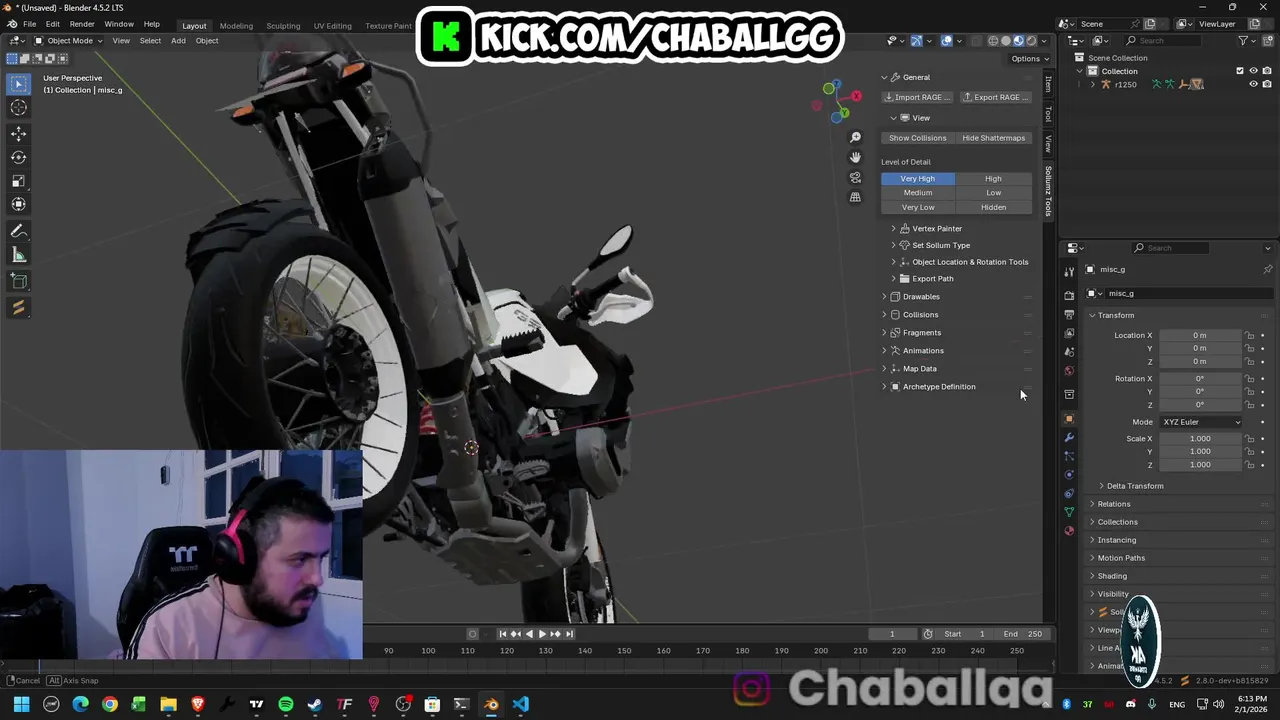Click the Scale Z value field
Viewport: 1280px width, 720px height.
pos(1201,465)
